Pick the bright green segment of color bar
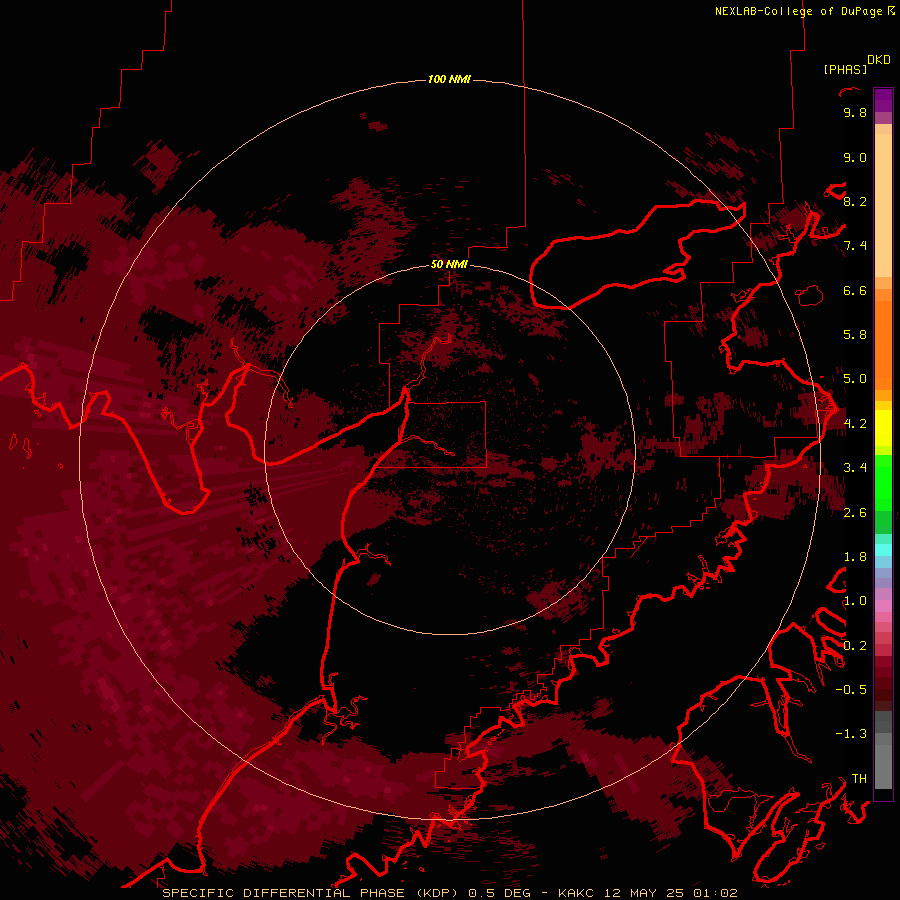 click(x=883, y=484)
